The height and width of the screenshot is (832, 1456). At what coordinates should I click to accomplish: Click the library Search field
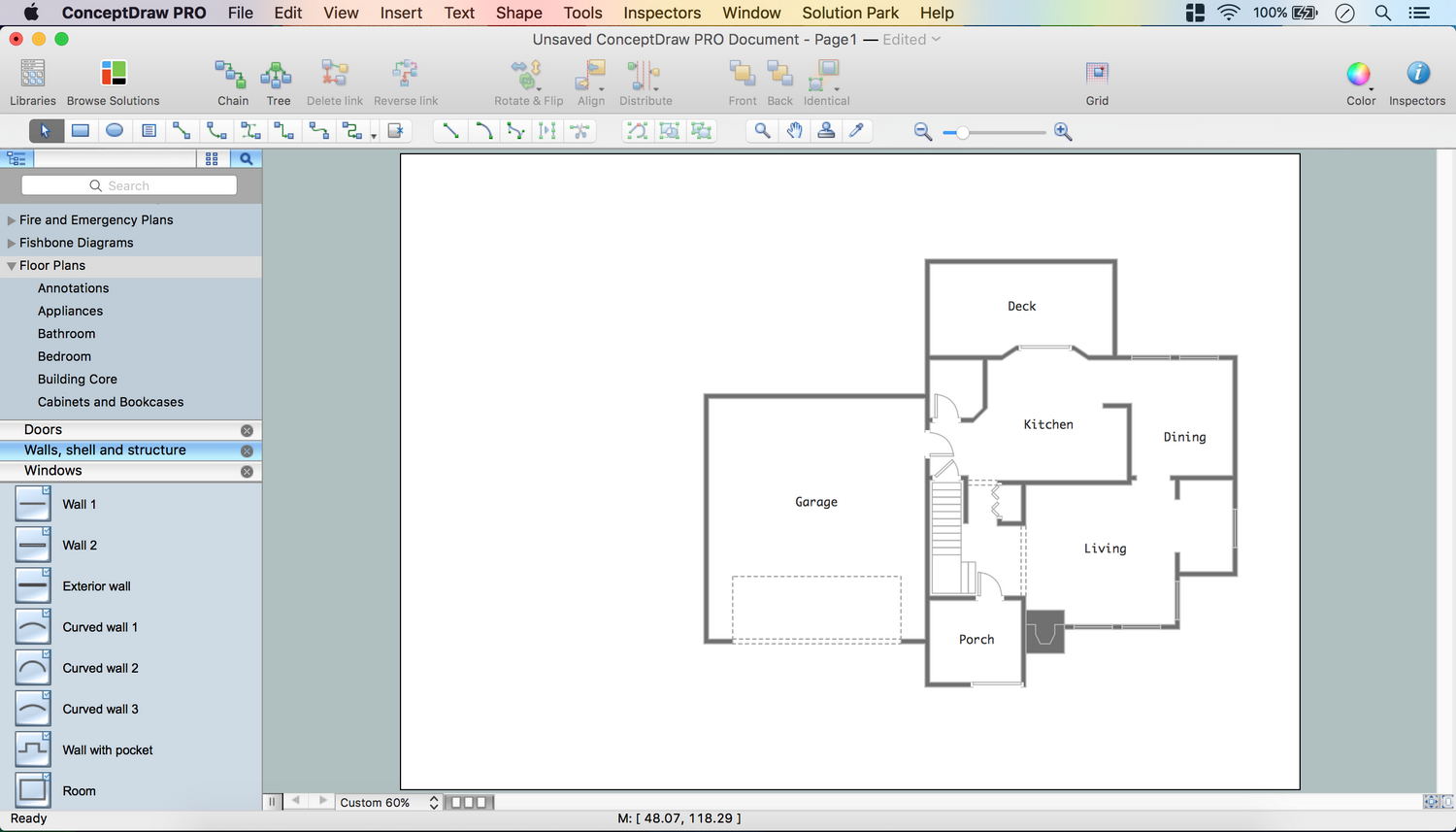click(129, 185)
